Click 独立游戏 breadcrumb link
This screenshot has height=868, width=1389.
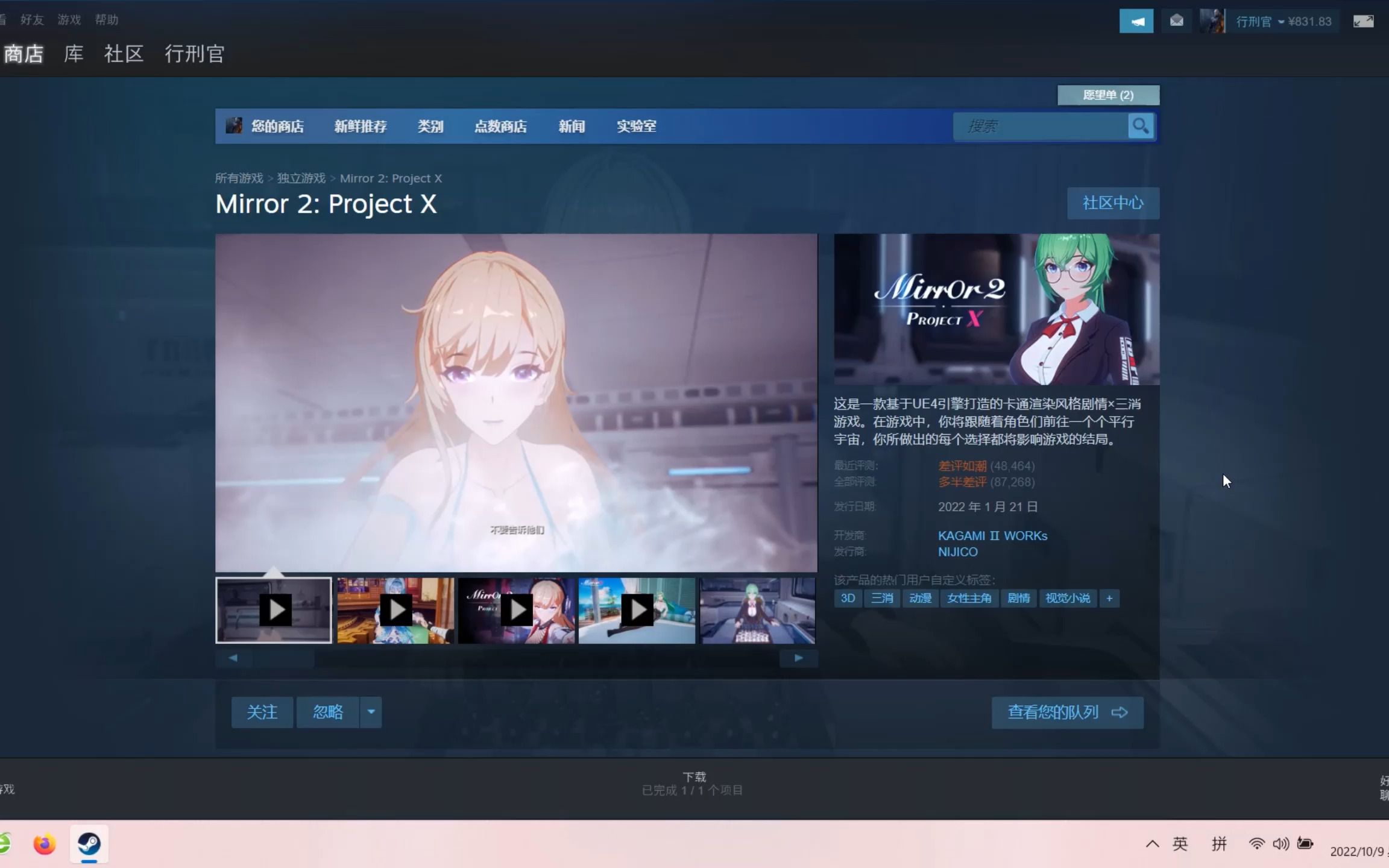(301, 178)
